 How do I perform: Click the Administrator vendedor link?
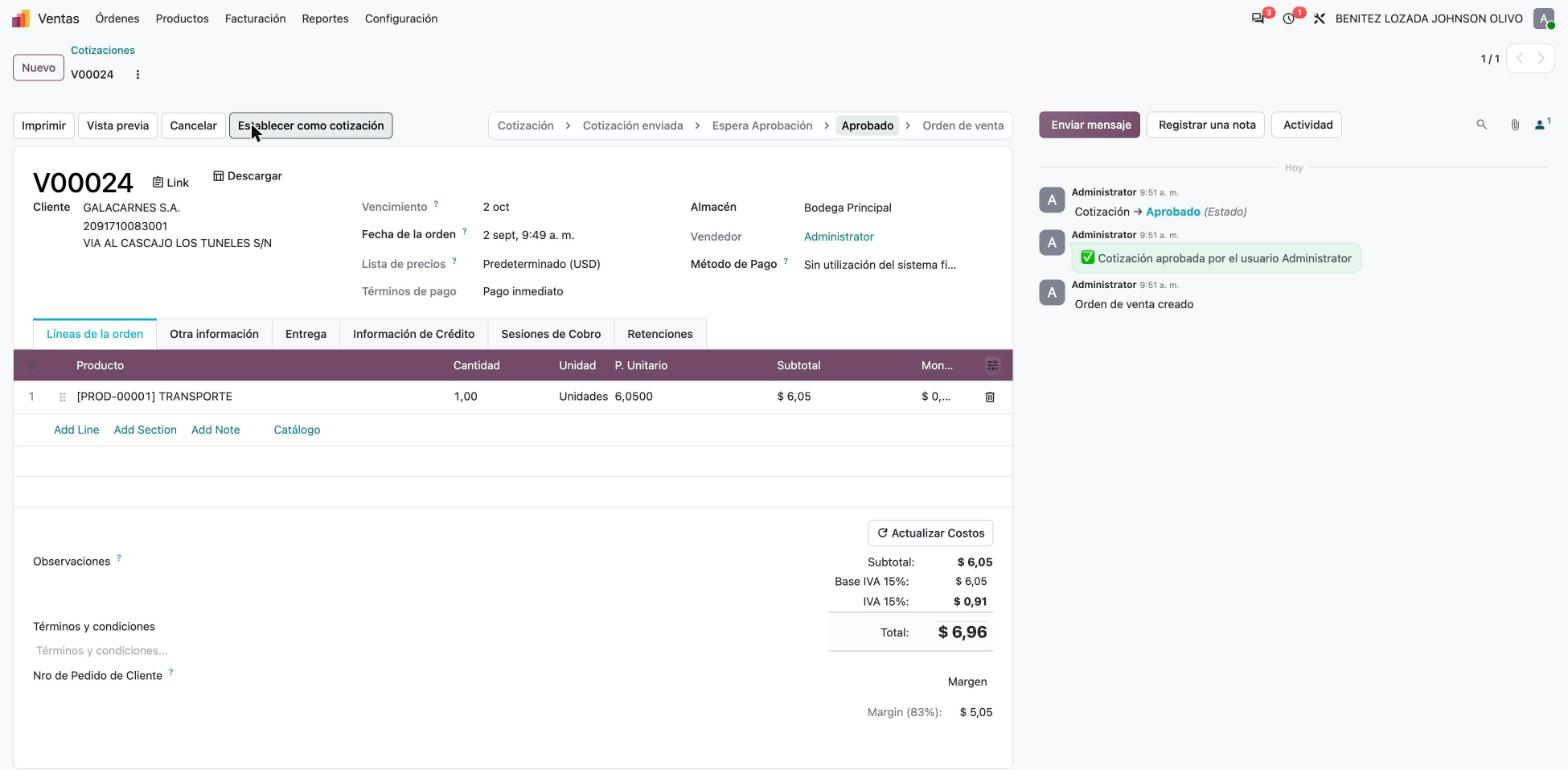[x=839, y=237]
